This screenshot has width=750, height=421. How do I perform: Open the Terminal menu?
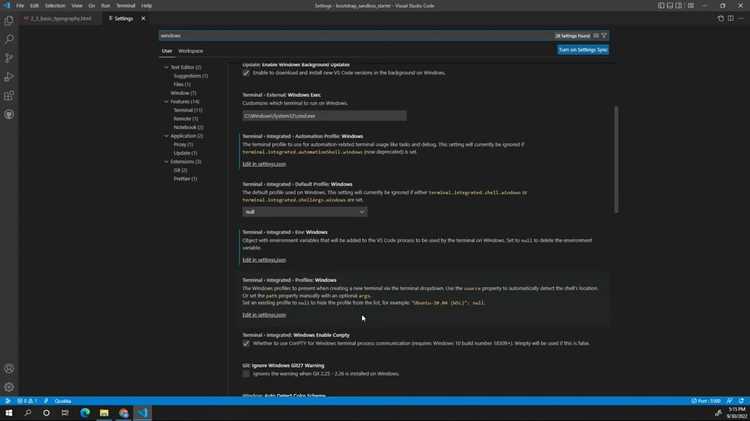coord(126,6)
